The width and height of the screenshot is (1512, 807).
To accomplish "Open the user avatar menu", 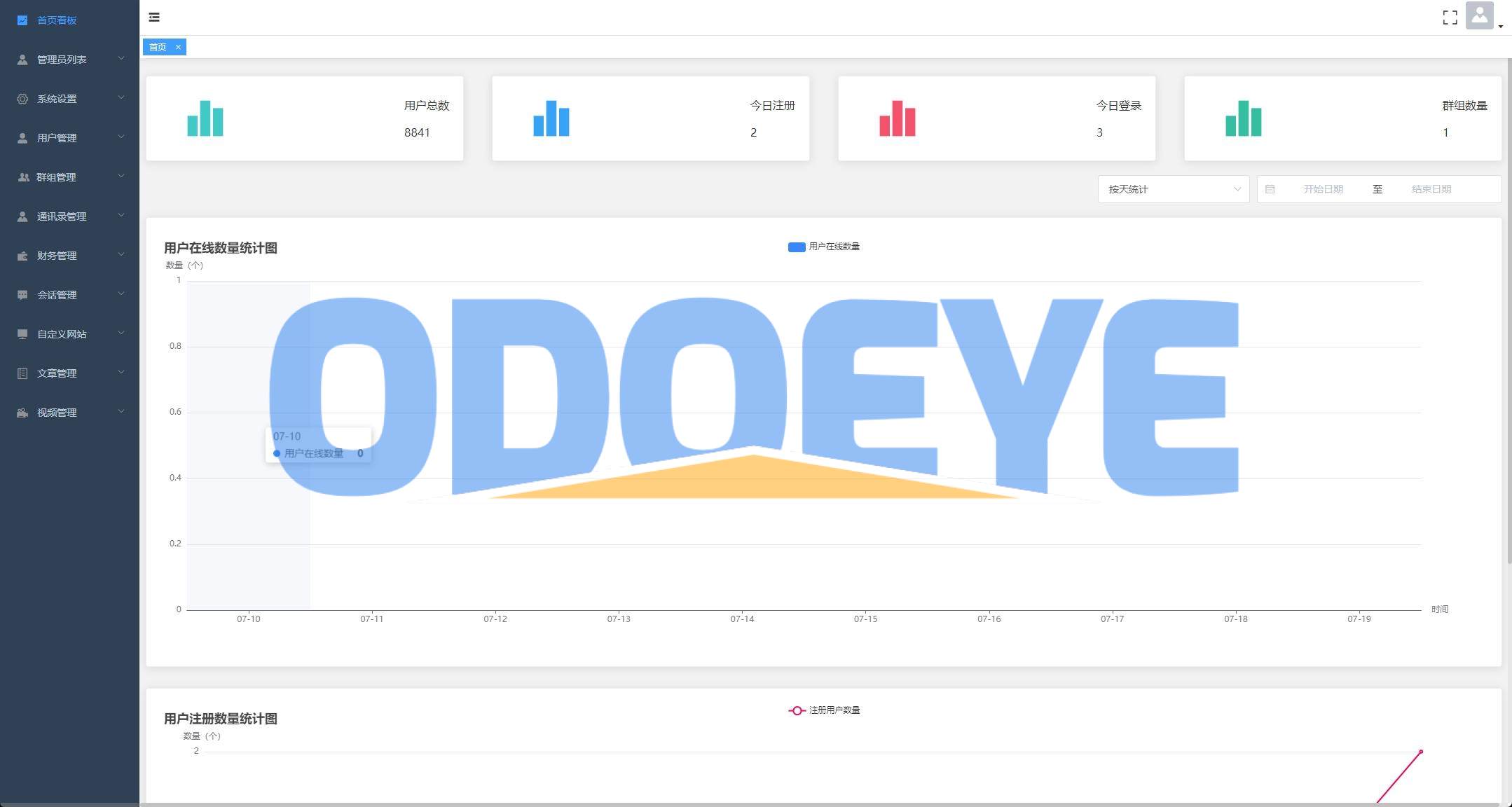I will click(1479, 16).
